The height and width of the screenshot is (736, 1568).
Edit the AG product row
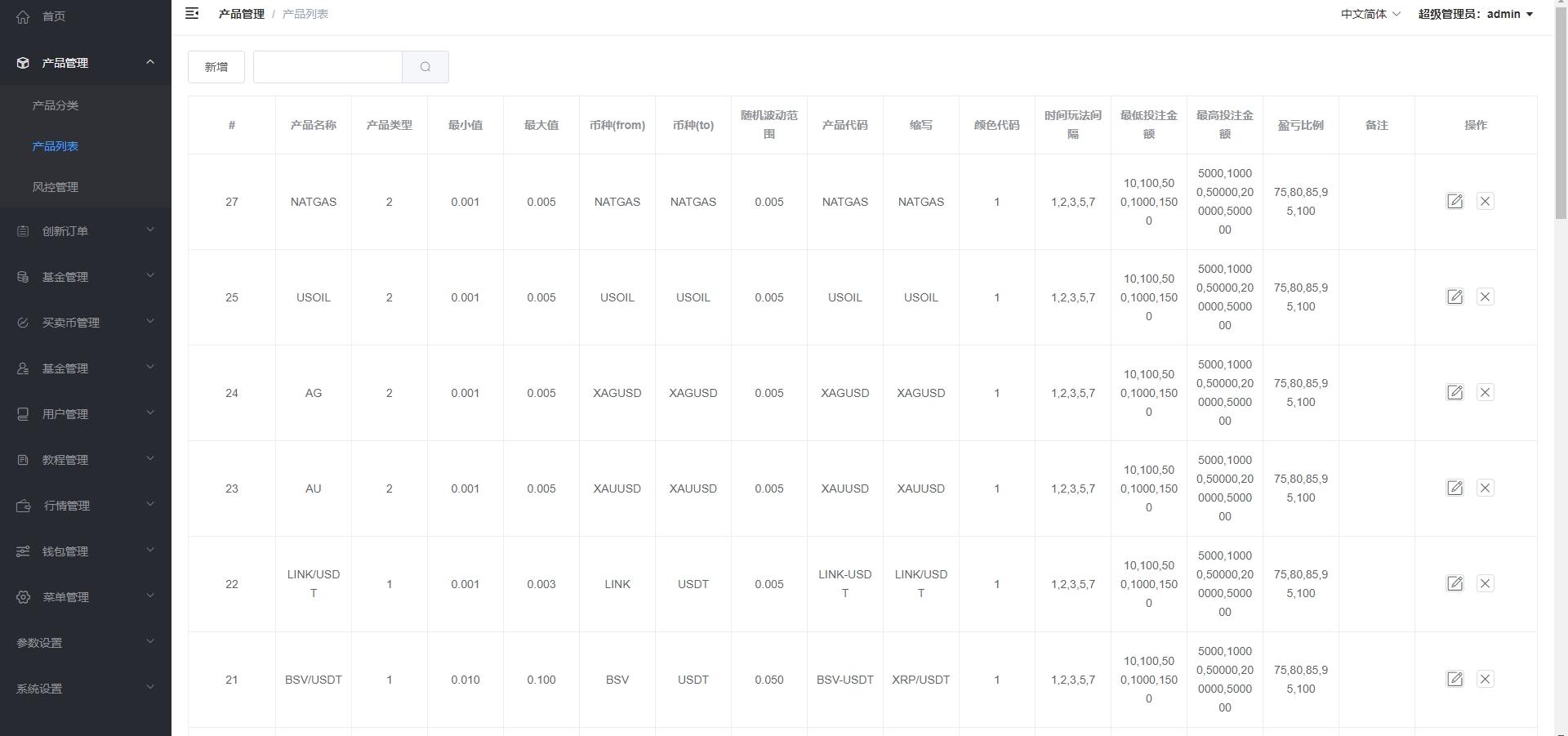click(x=1454, y=392)
